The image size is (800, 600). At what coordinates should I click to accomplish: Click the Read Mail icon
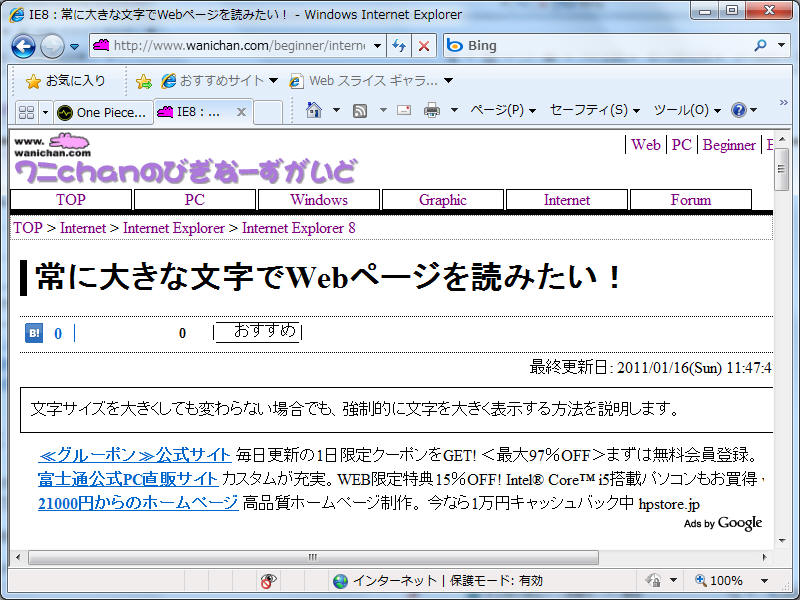click(x=404, y=110)
